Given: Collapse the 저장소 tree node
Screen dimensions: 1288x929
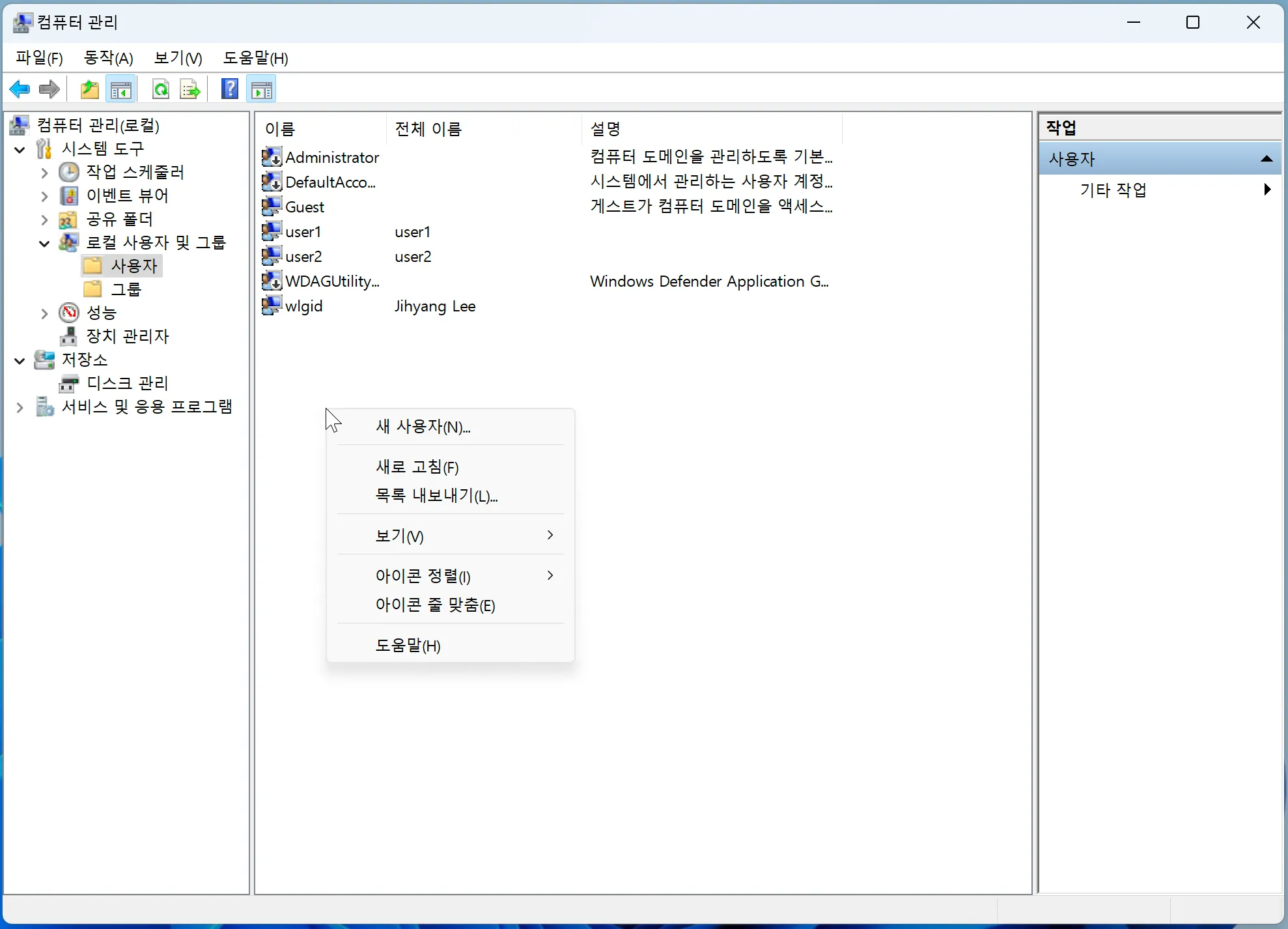Looking at the screenshot, I should (20, 360).
